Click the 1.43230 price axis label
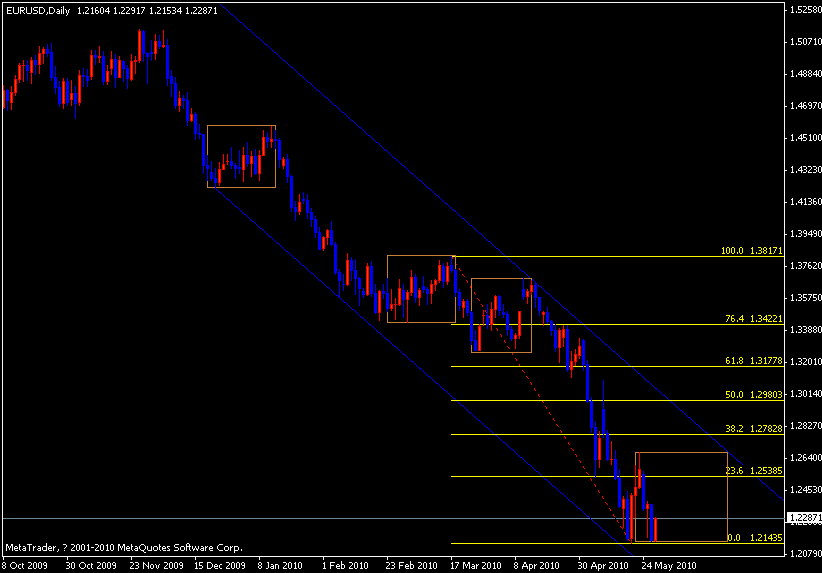This screenshot has height=573, width=822. (x=806, y=170)
